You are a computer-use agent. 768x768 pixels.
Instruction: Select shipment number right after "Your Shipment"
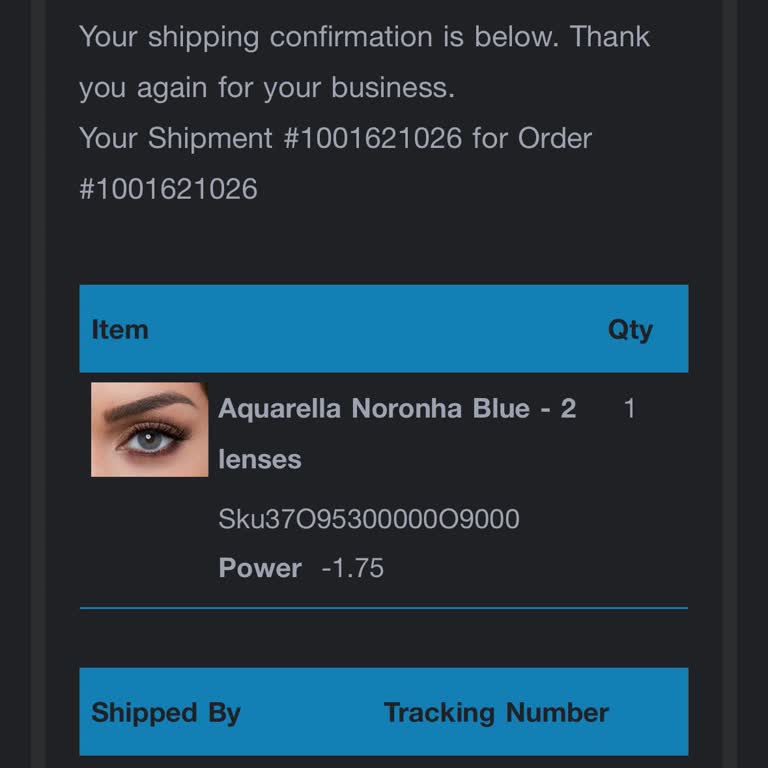[x=373, y=138]
